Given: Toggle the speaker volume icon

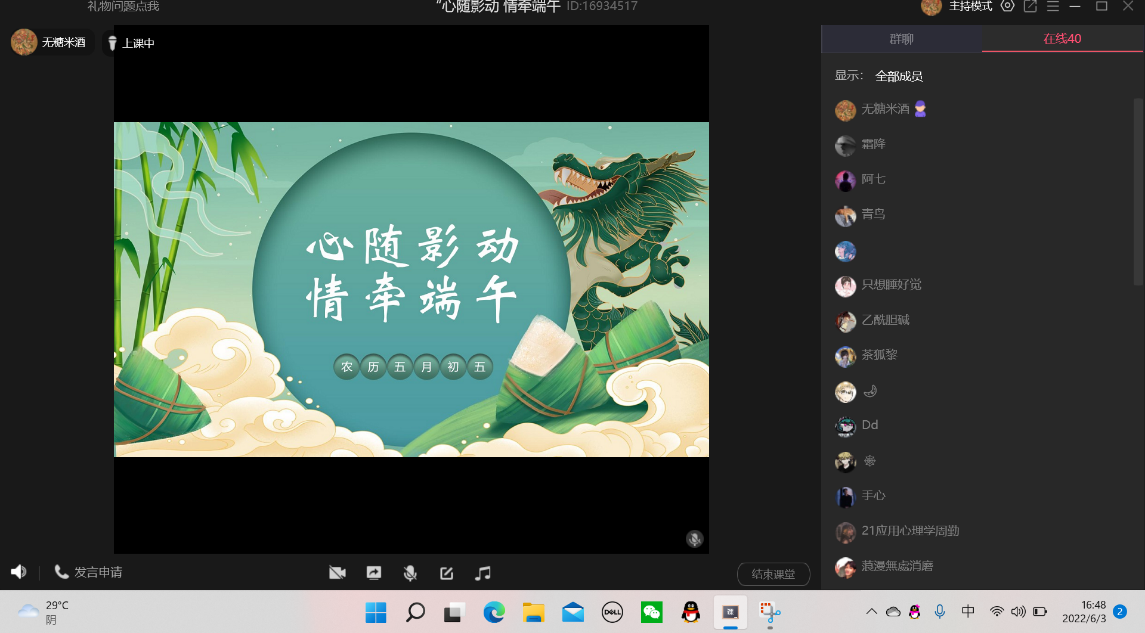Looking at the screenshot, I should click(x=18, y=572).
